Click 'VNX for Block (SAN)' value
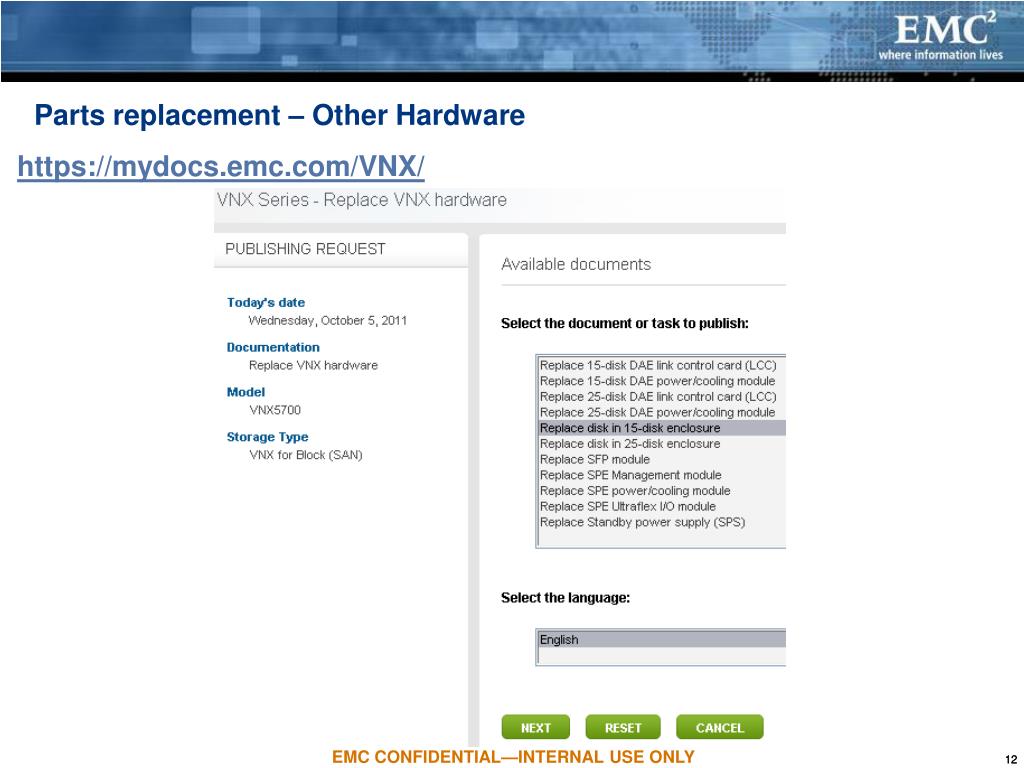The height and width of the screenshot is (768, 1024). [x=306, y=455]
